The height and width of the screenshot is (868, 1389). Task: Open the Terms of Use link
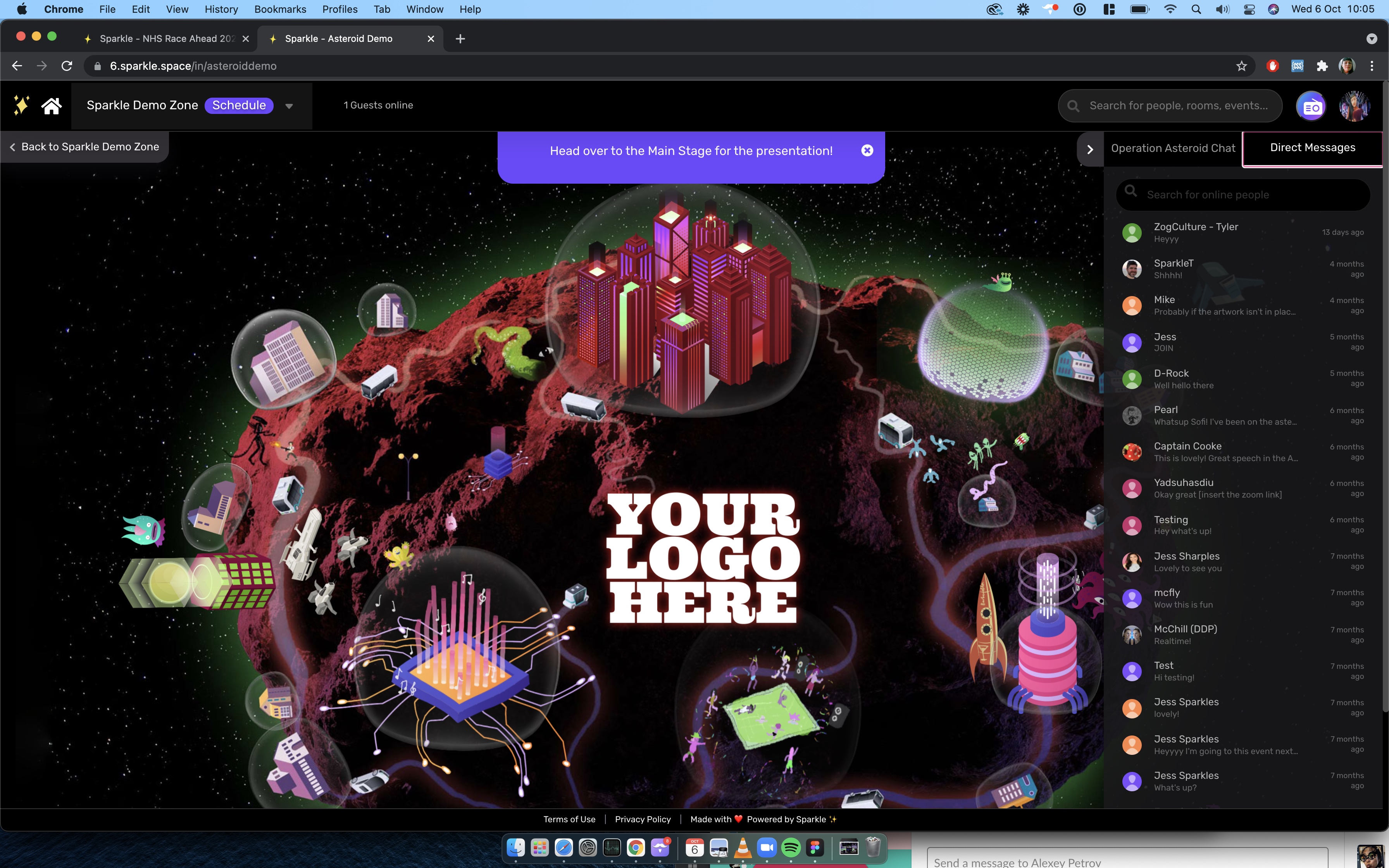(569, 819)
